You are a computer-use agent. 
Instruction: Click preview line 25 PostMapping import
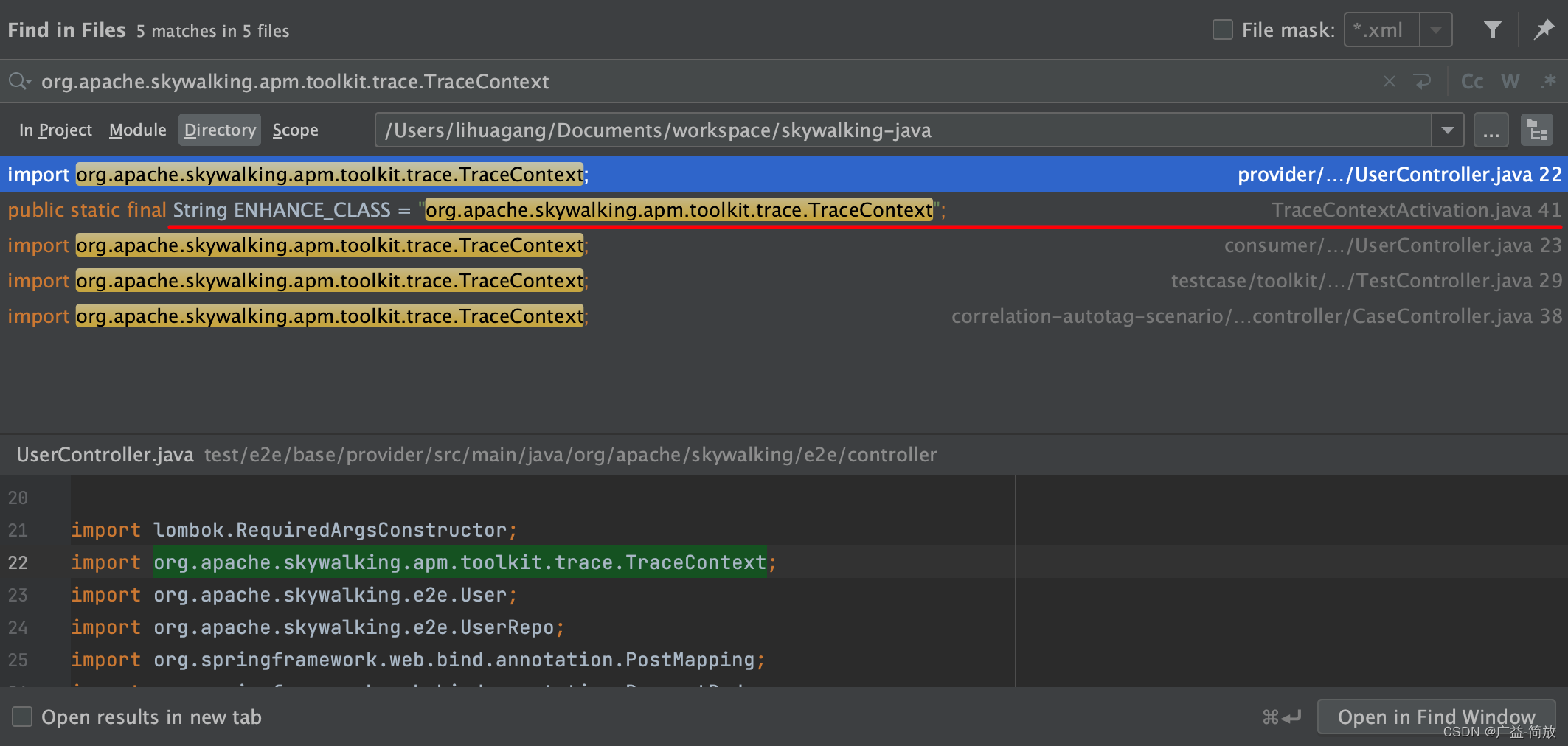click(x=418, y=660)
